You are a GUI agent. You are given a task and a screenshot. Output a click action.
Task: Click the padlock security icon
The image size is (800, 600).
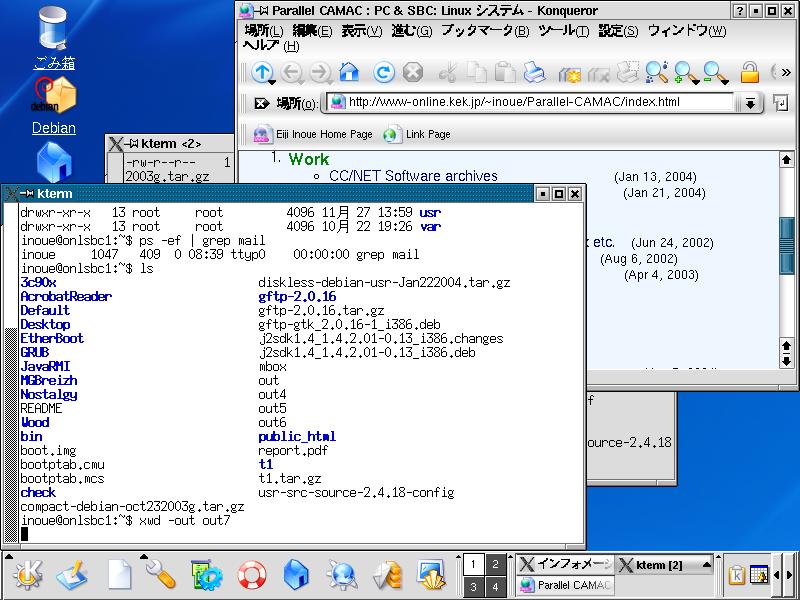(x=750, y=72)
